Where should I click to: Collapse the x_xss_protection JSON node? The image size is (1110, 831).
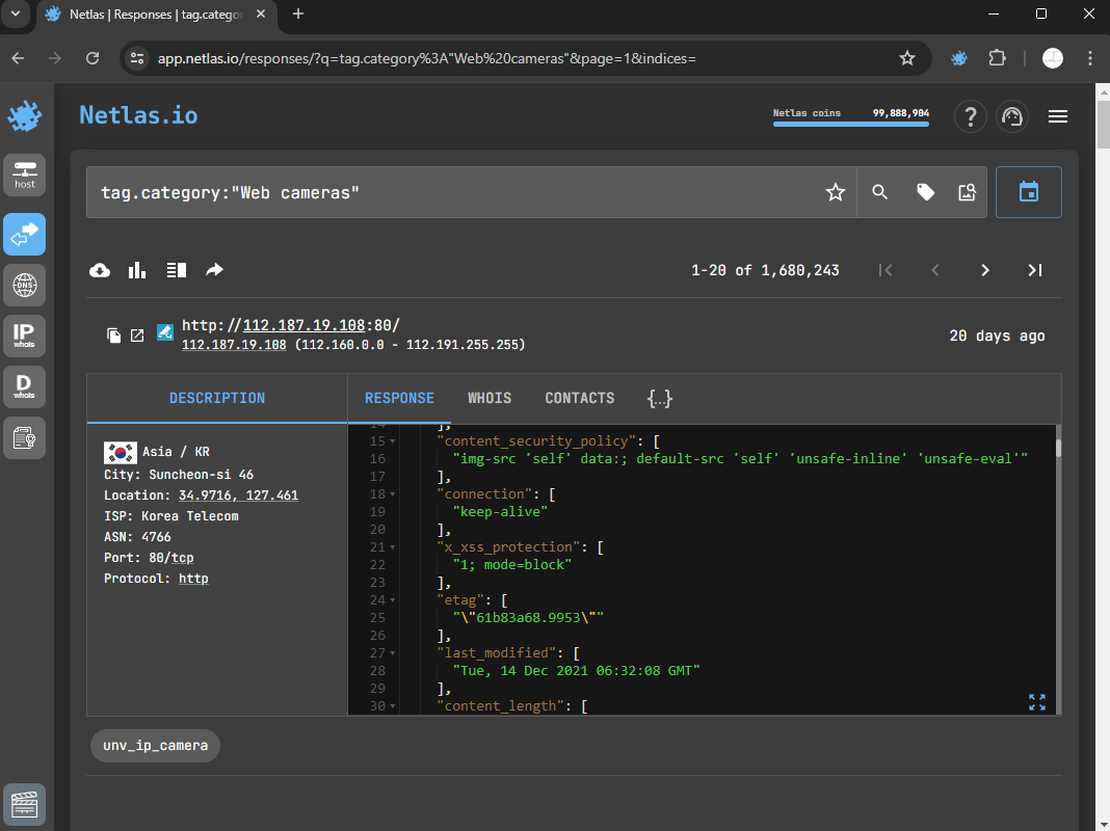(x=393, y=548)
